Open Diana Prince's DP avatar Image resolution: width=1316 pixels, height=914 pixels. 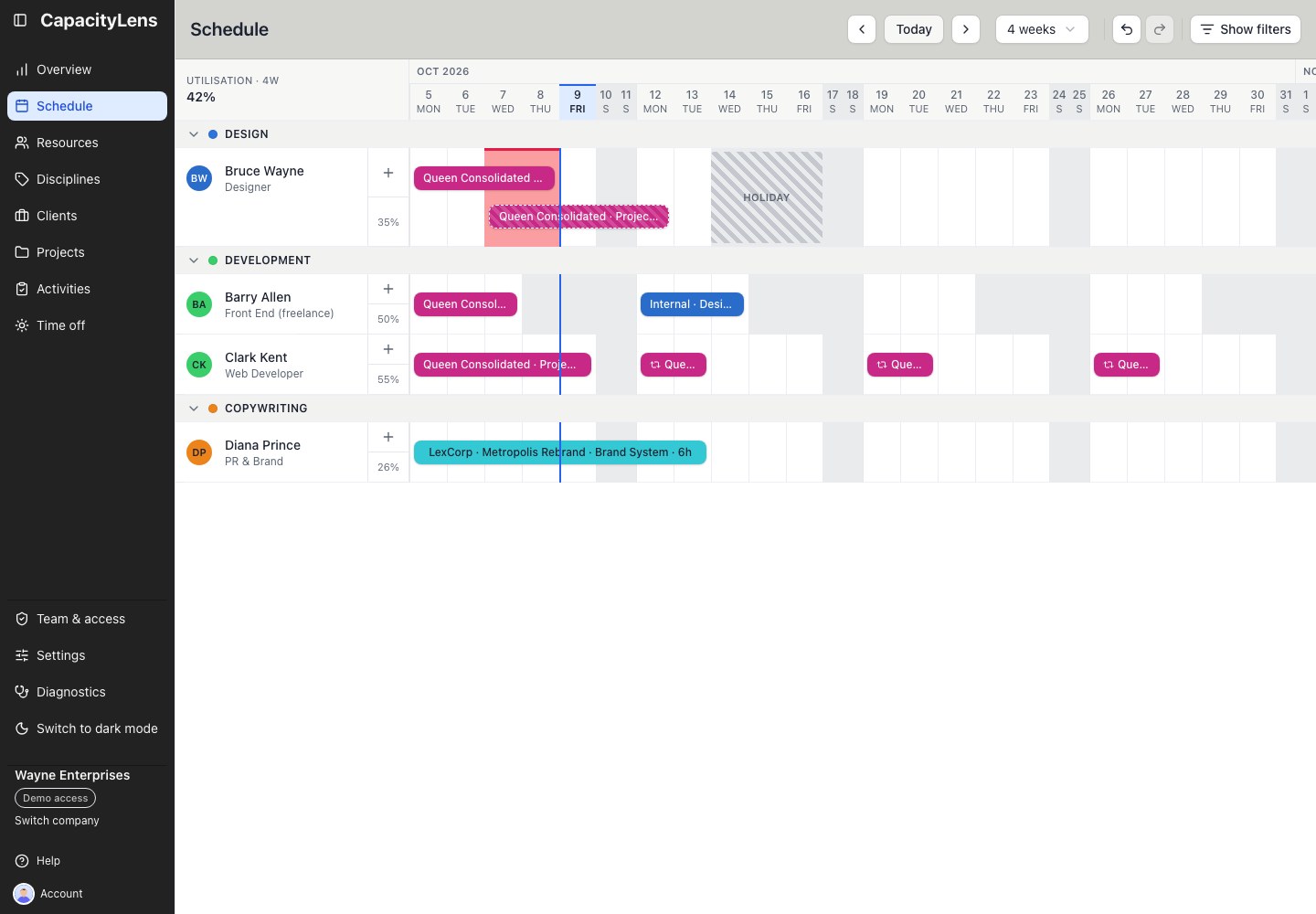199,452
